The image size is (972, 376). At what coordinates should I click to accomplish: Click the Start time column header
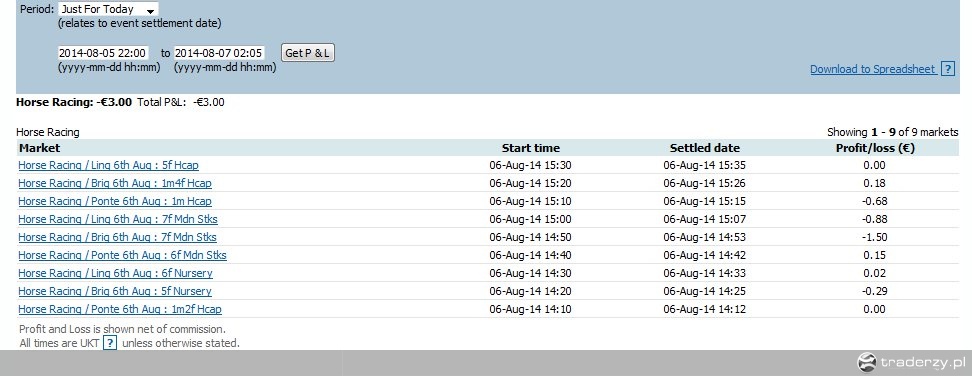(x=531, y=148)
